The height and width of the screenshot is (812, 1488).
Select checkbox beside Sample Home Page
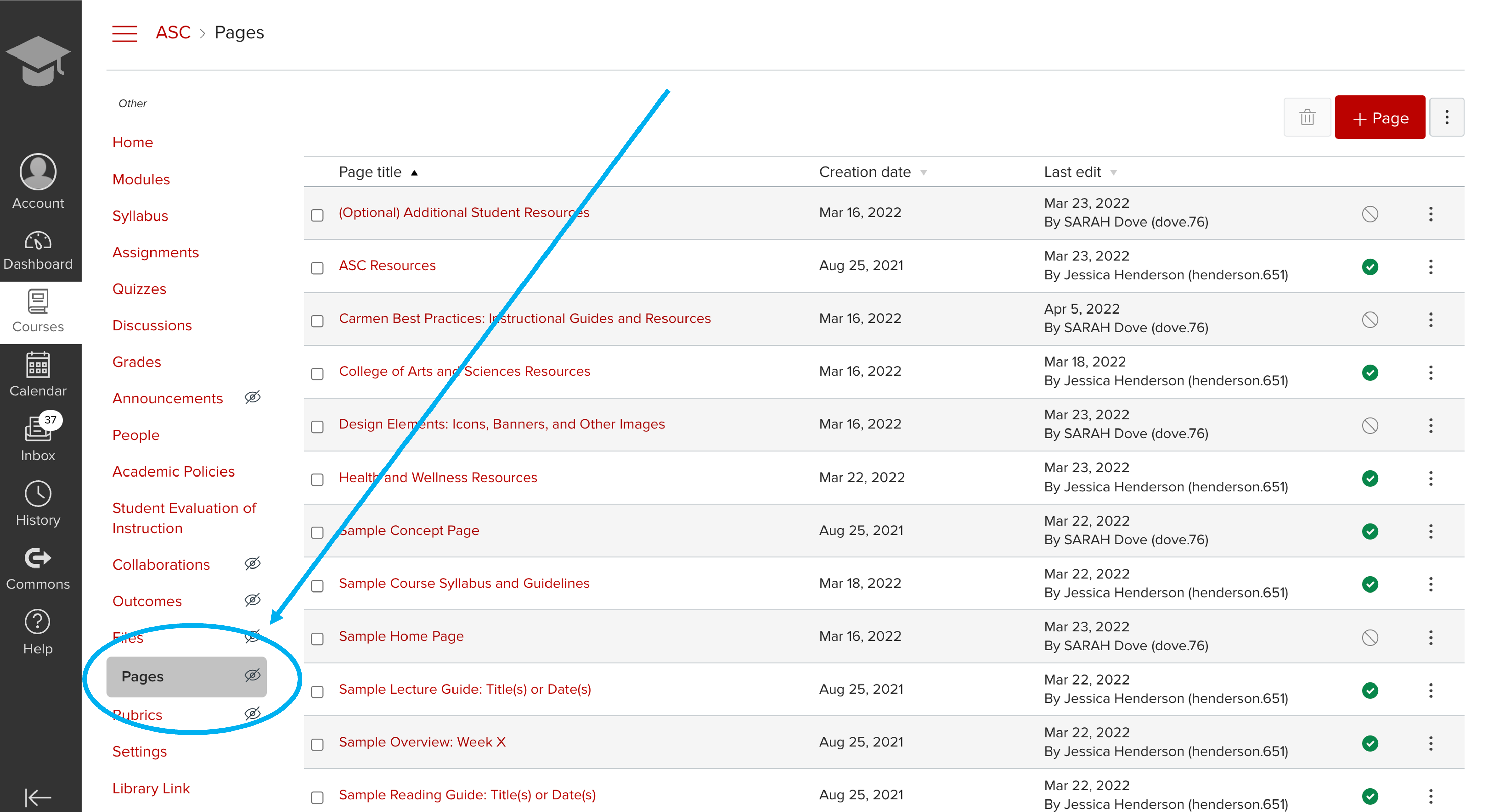(x=317, y=639)
